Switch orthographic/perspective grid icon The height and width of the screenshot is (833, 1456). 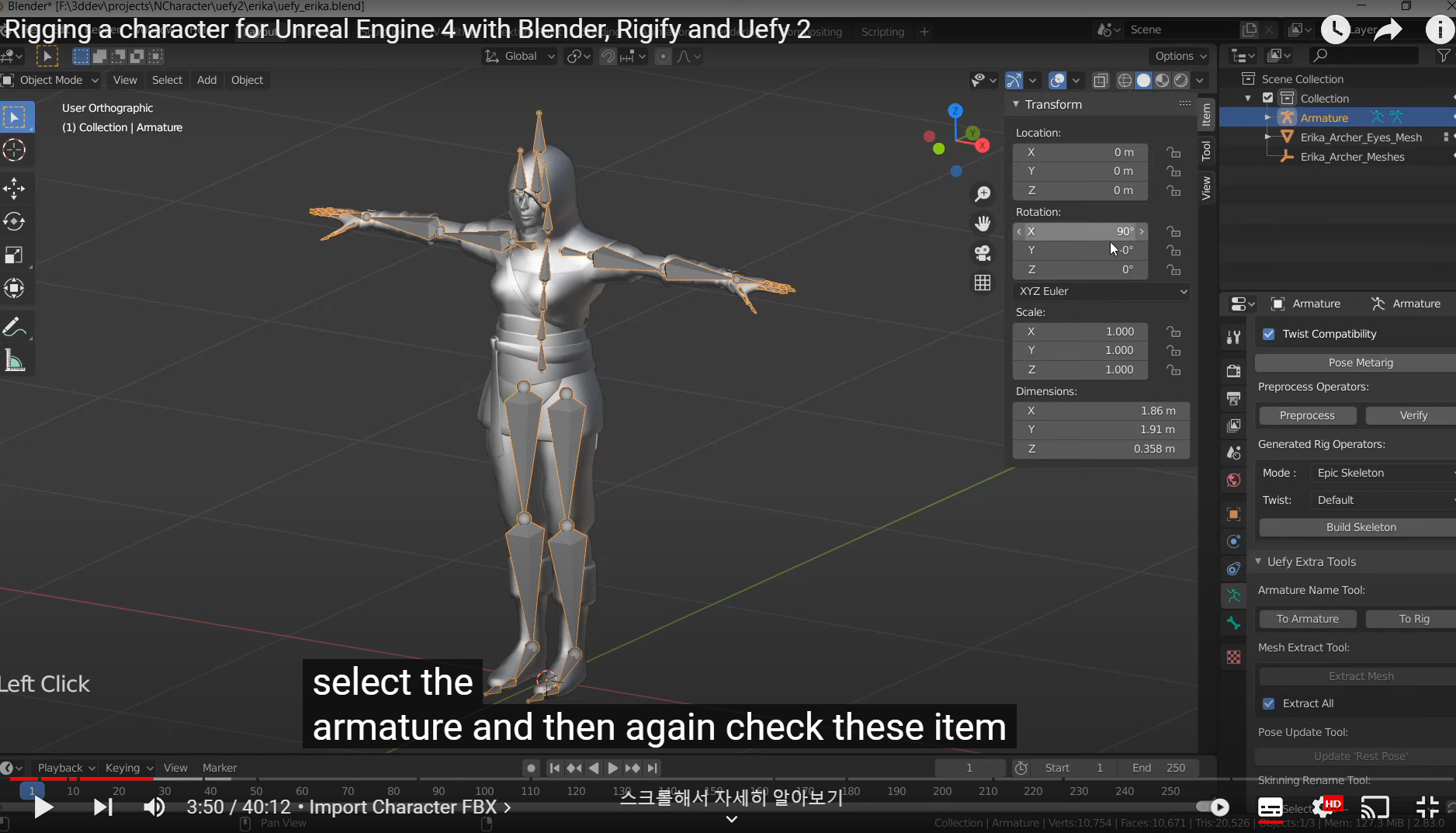coord(983,283)
